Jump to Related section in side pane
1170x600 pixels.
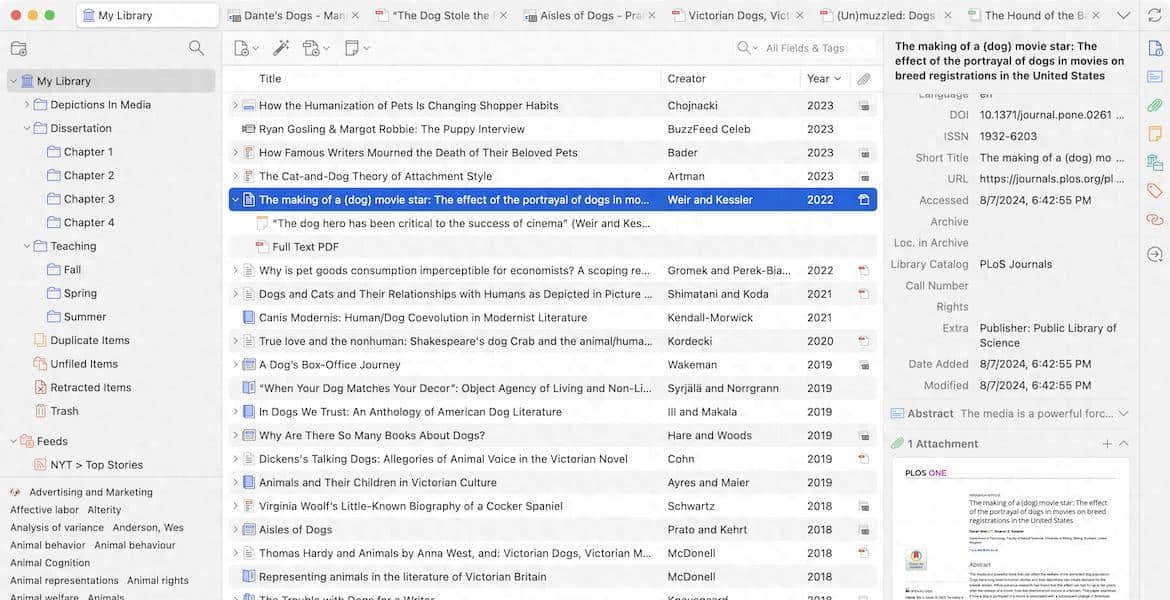(1154, 219)
